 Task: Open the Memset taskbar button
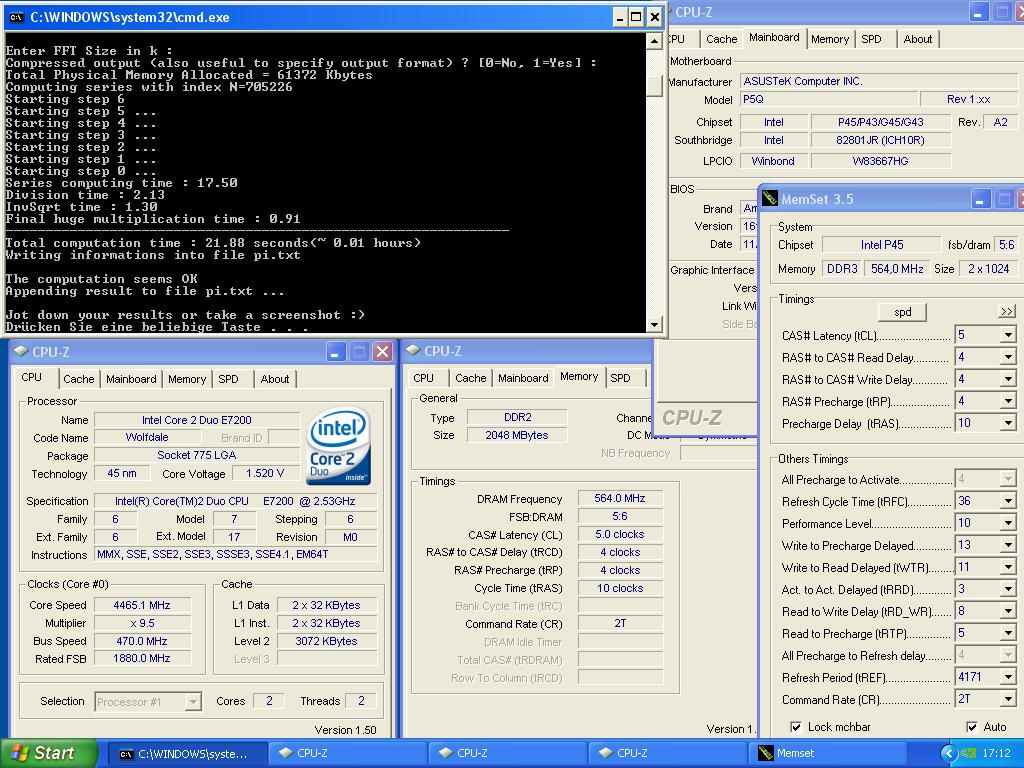[827, 754]
